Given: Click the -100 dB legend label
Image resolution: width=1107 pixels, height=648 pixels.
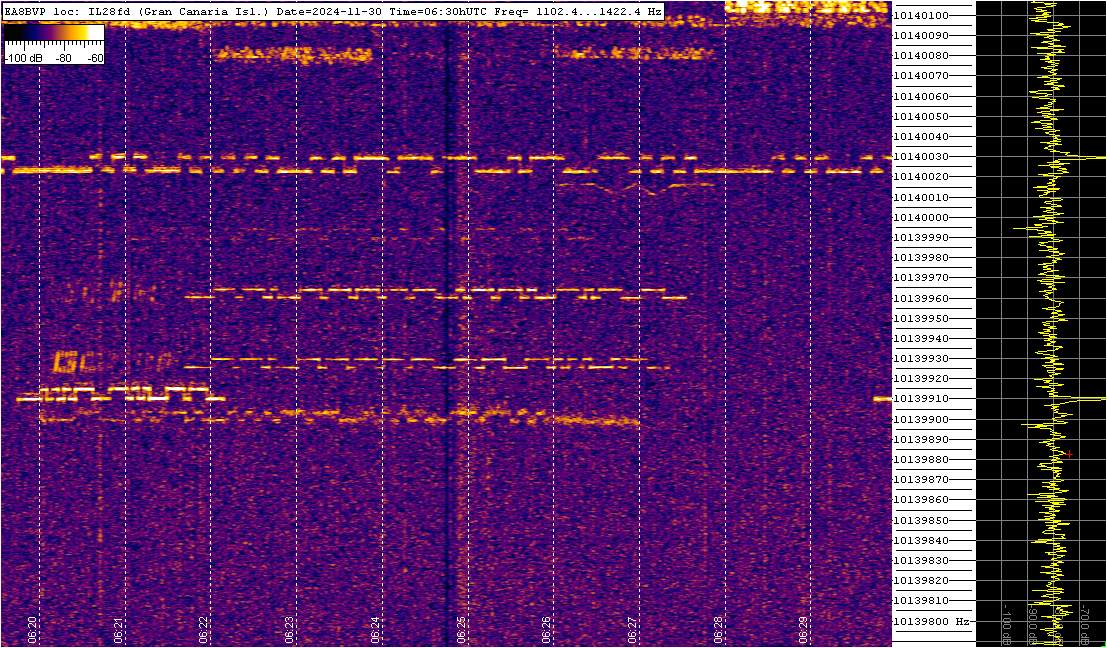Looking at the screenshot, I should pos(24,59).
